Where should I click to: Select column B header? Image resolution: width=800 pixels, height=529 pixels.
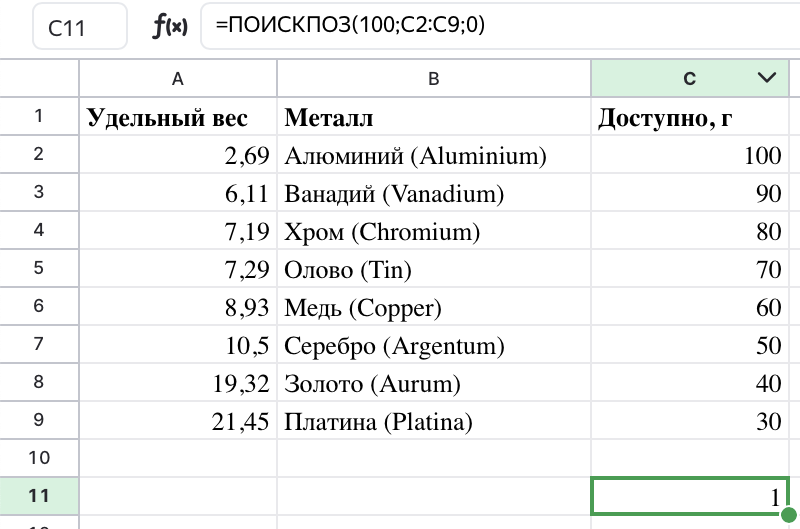click(x=434, y=79)
